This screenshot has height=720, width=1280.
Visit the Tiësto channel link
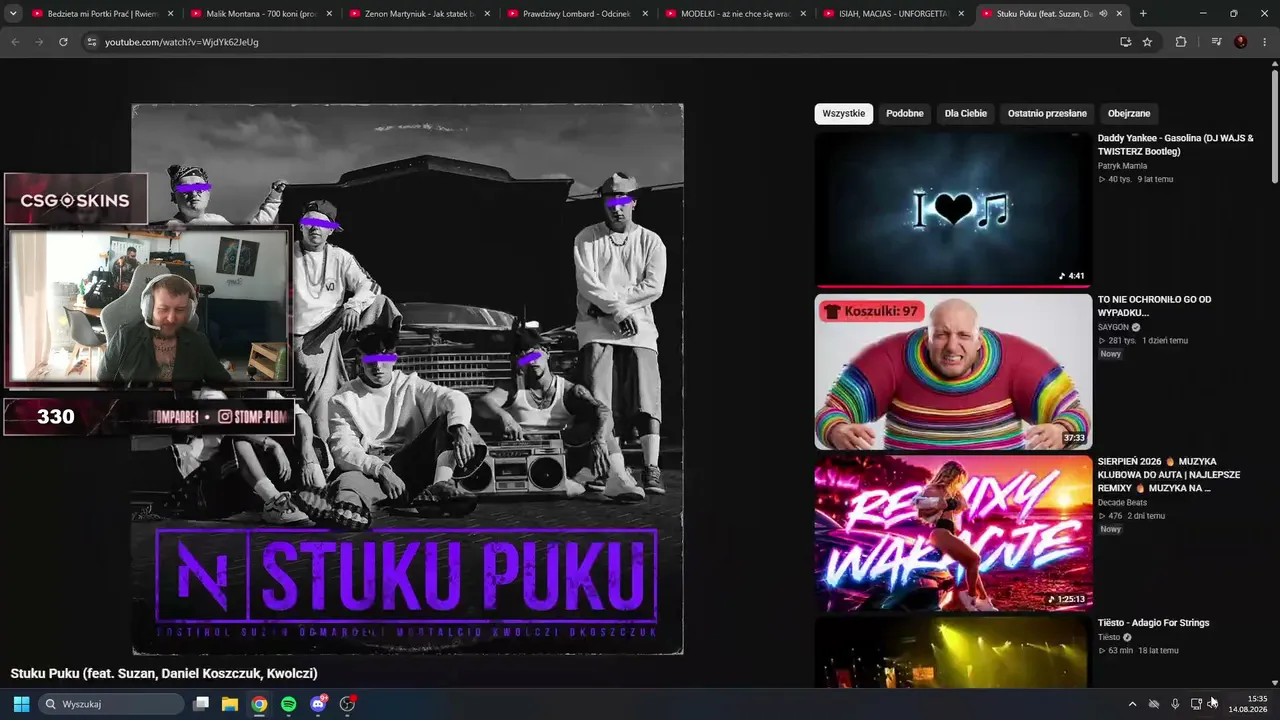[1109, 637]
